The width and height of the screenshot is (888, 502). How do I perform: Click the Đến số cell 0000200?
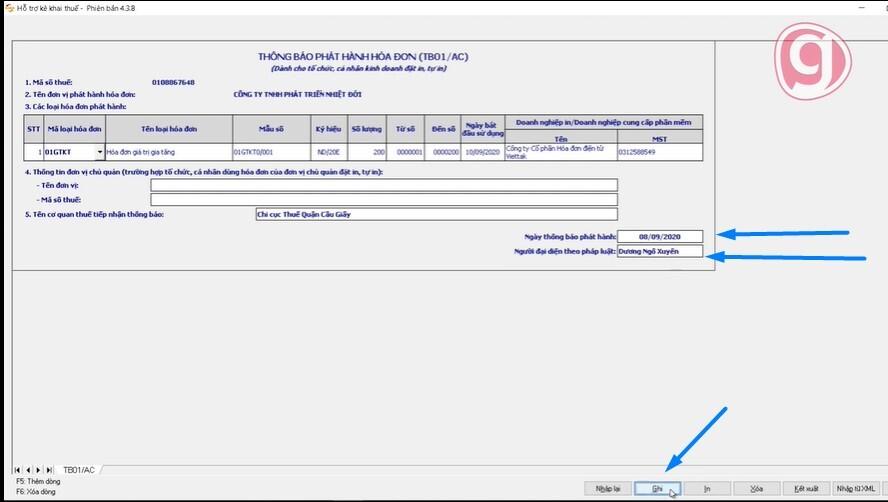tap(442, 152)
